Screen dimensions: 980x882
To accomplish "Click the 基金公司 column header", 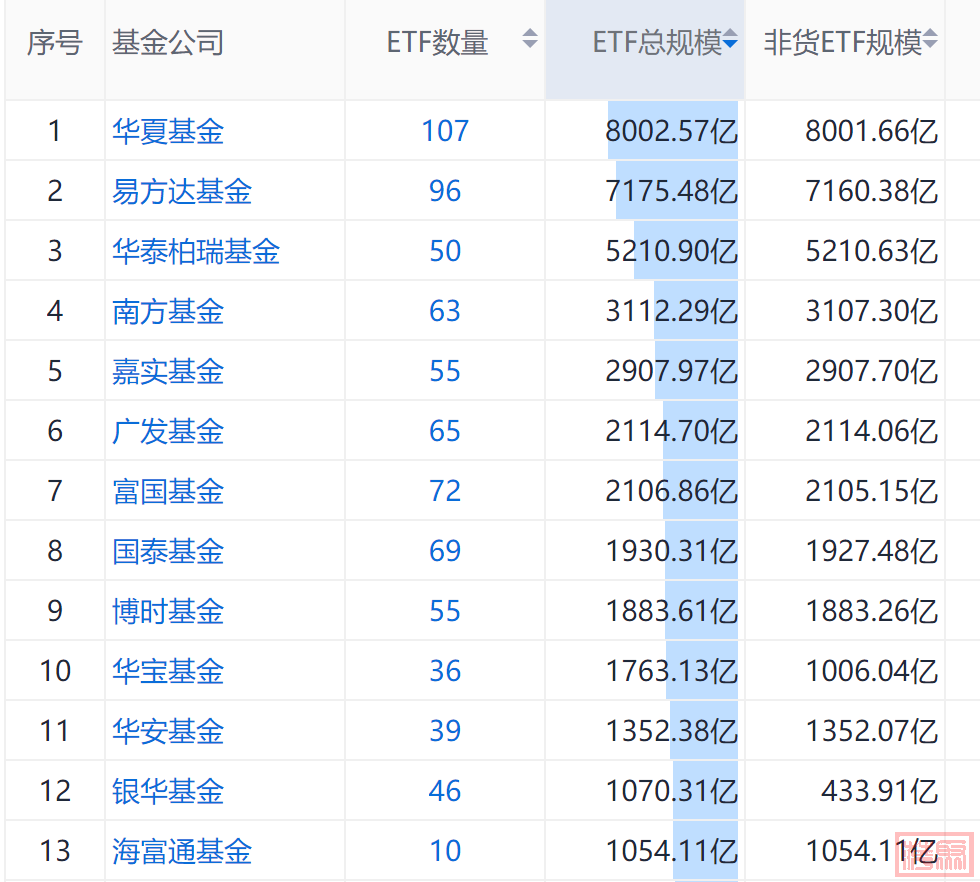I will (x=168, y=43).
